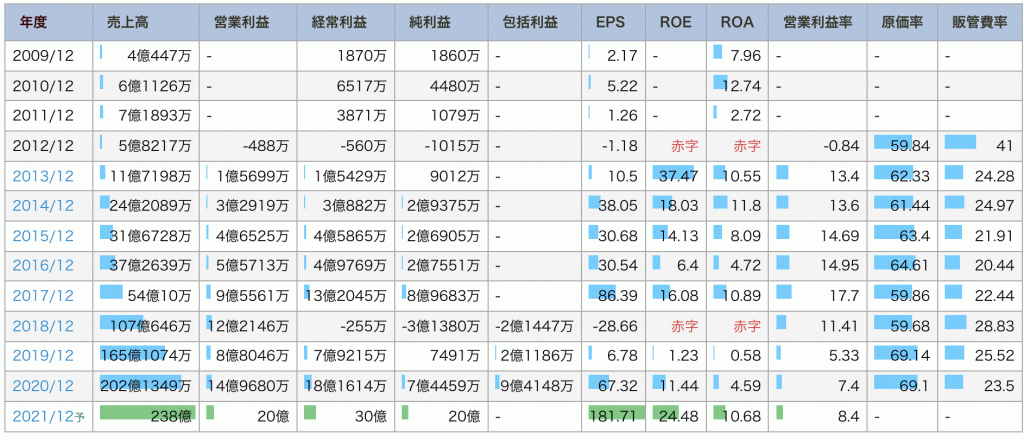
Task: Click the 2018/12 year link
Action: click(41, 327)
